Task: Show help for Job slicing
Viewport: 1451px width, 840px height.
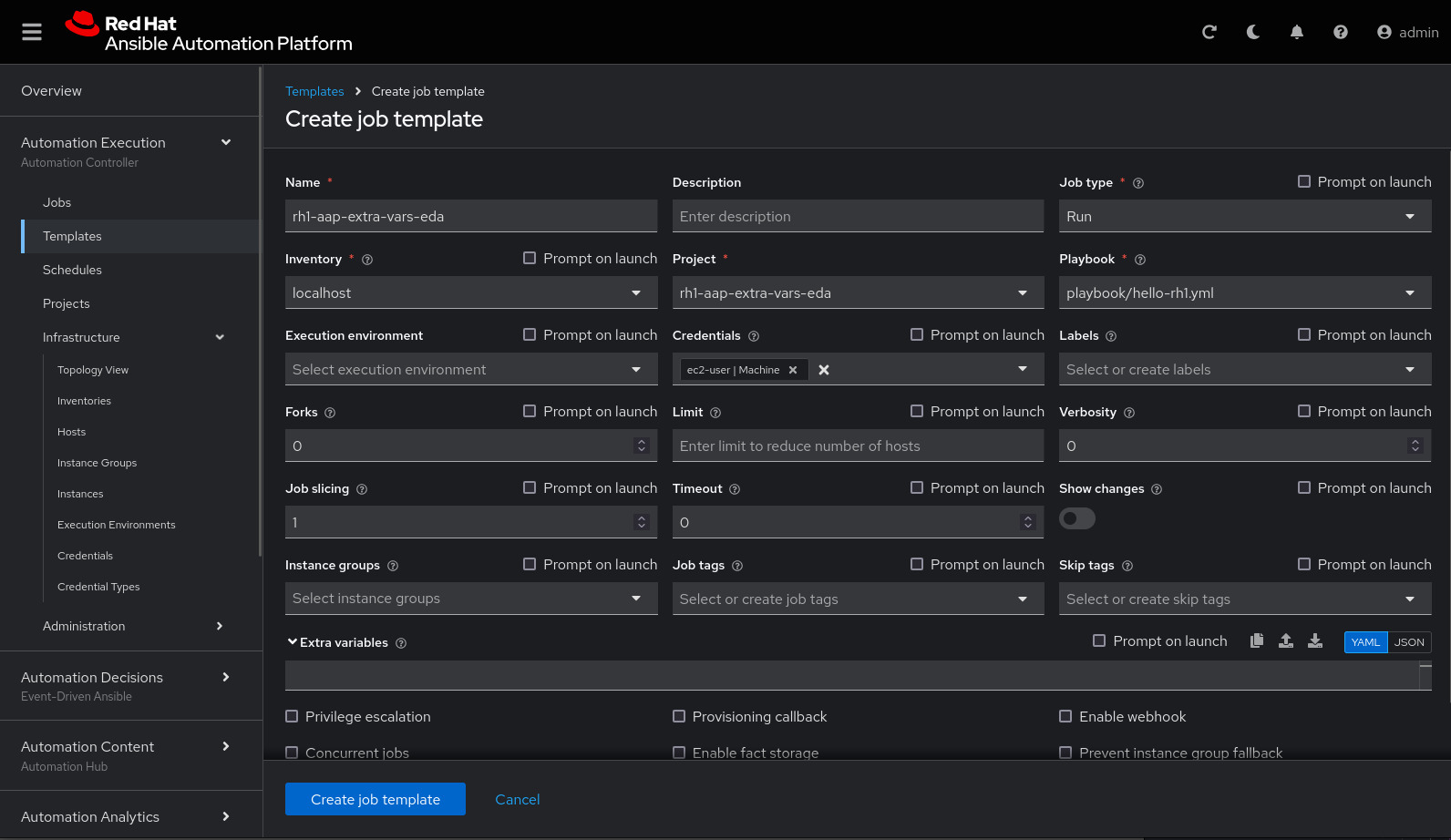Action: [x=362, y=489]
